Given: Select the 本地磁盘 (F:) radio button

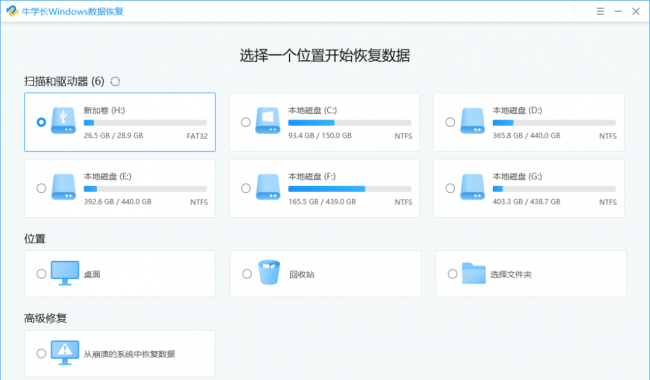Looking at the screenshot, I should (x=246, y=188).
